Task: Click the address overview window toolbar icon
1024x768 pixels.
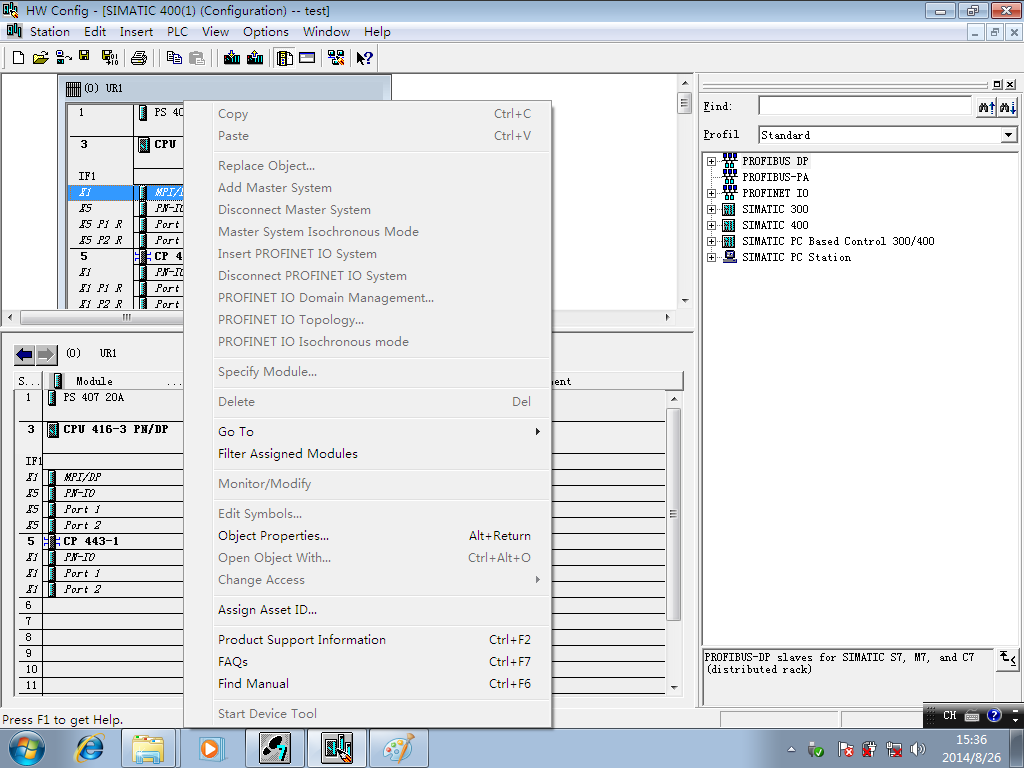Action: pos(307,58)
